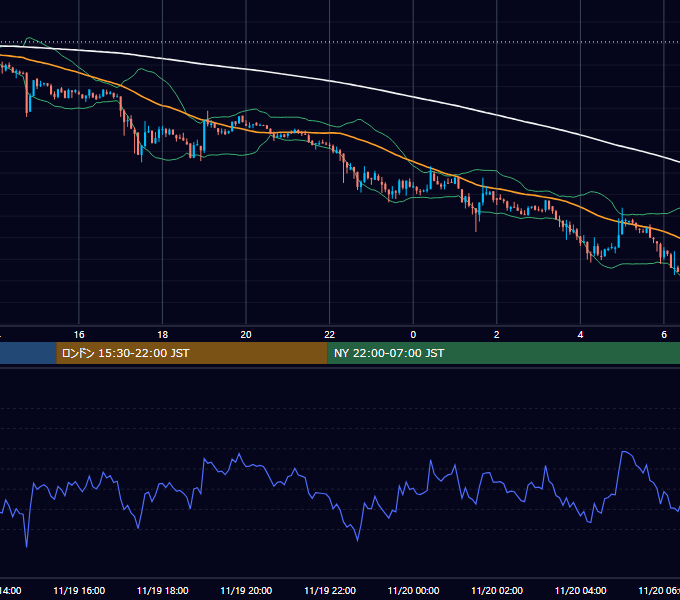680x600 pixels.
Task: Click the 11/20 04:00 label on lower axis
Action: click(x=581, y=590)
